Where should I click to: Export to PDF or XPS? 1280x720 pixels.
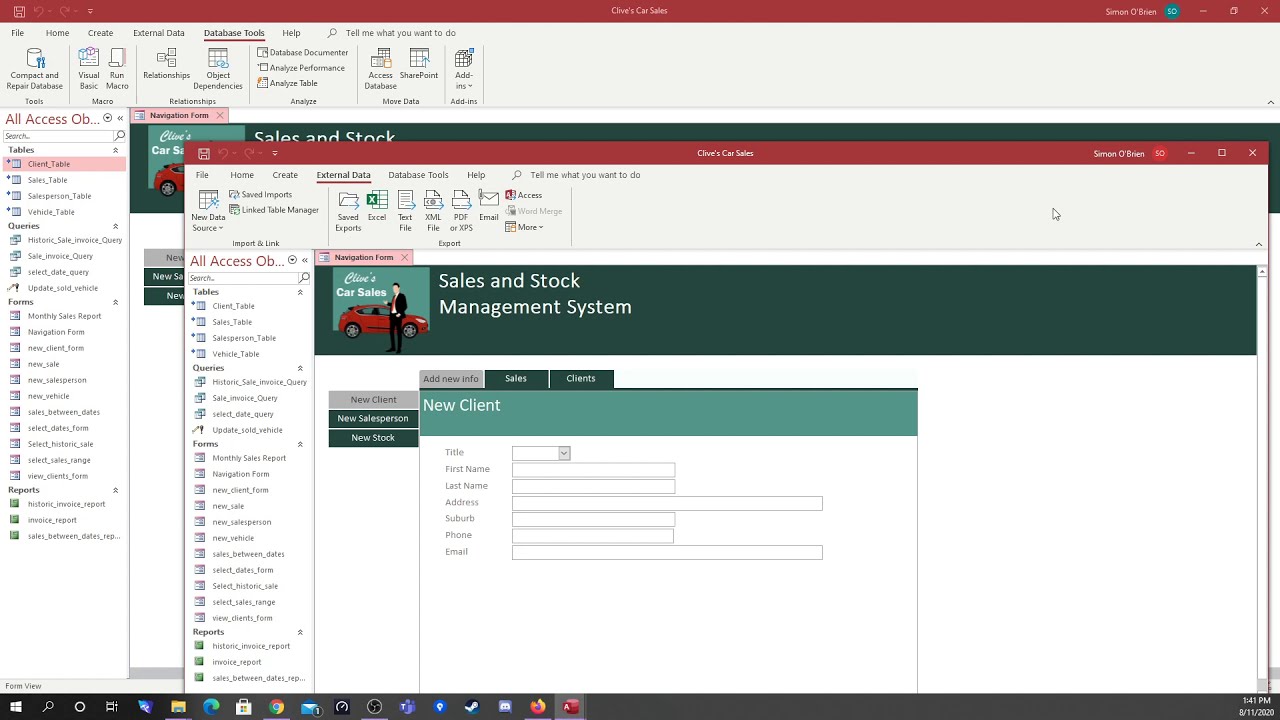461,211
